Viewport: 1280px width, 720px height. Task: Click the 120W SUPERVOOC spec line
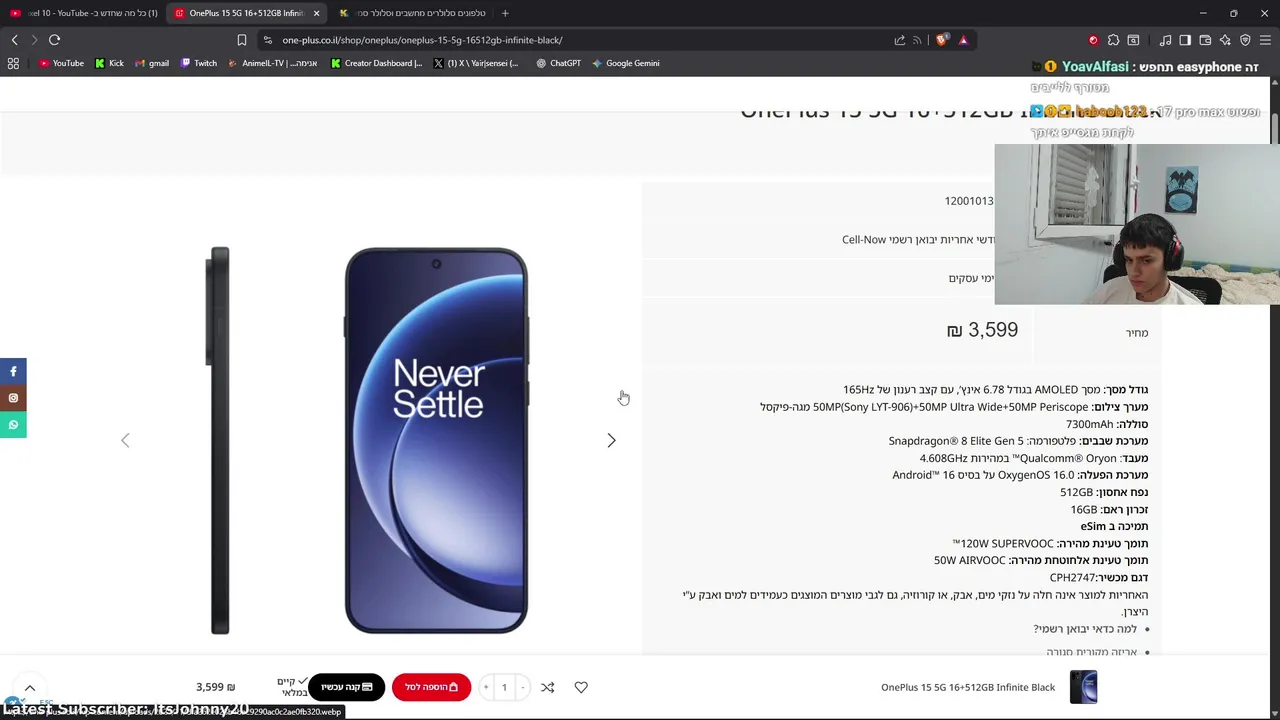tap(1050, 543)
